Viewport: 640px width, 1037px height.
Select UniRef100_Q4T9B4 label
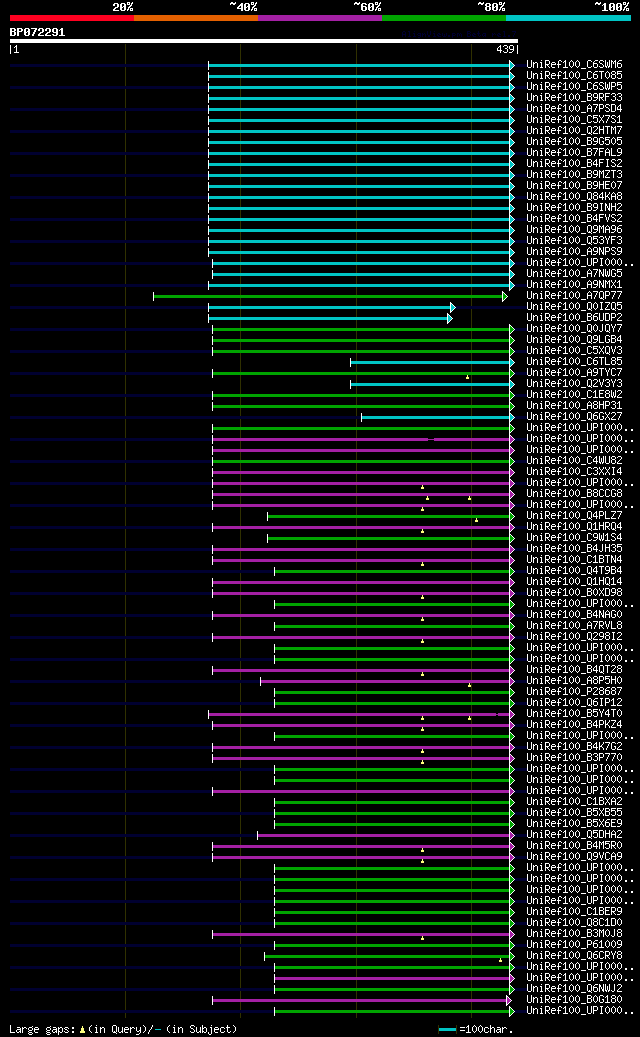coord(575,570)
